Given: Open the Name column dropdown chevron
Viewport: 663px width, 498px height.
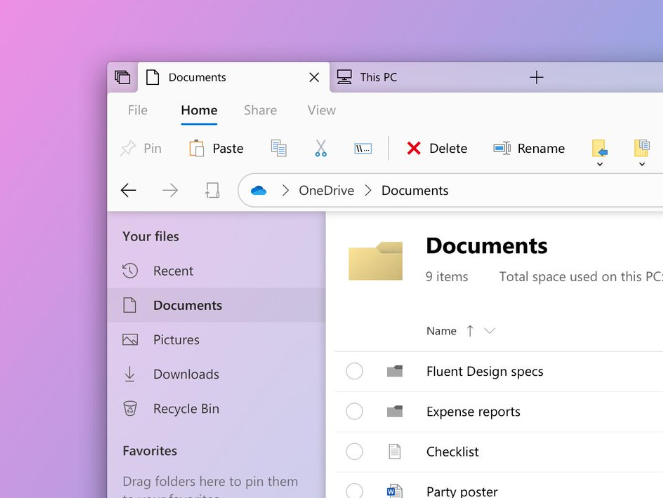Looking at the screenshot, I should (489, 331).
